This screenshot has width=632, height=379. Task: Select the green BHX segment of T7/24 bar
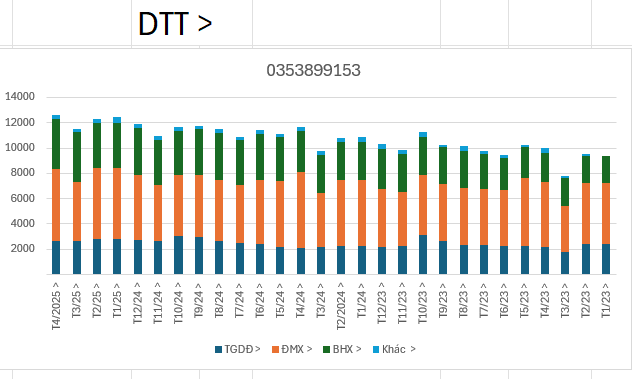click(x=239, y=162)
